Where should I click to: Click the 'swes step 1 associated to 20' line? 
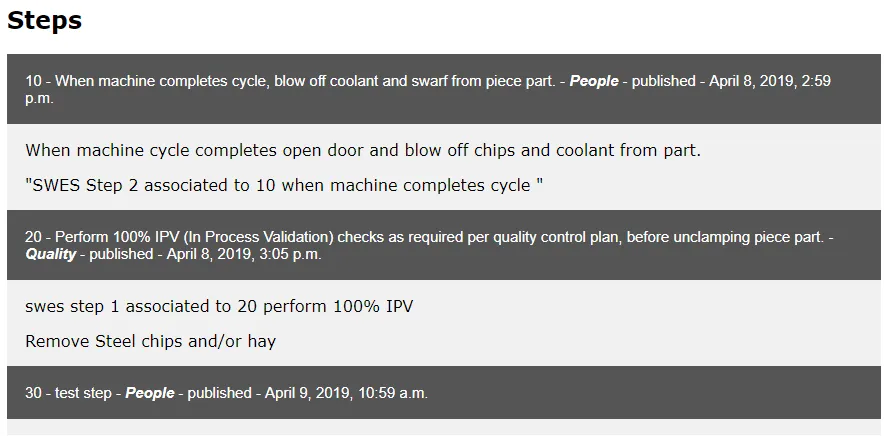(x=219, y=307)
